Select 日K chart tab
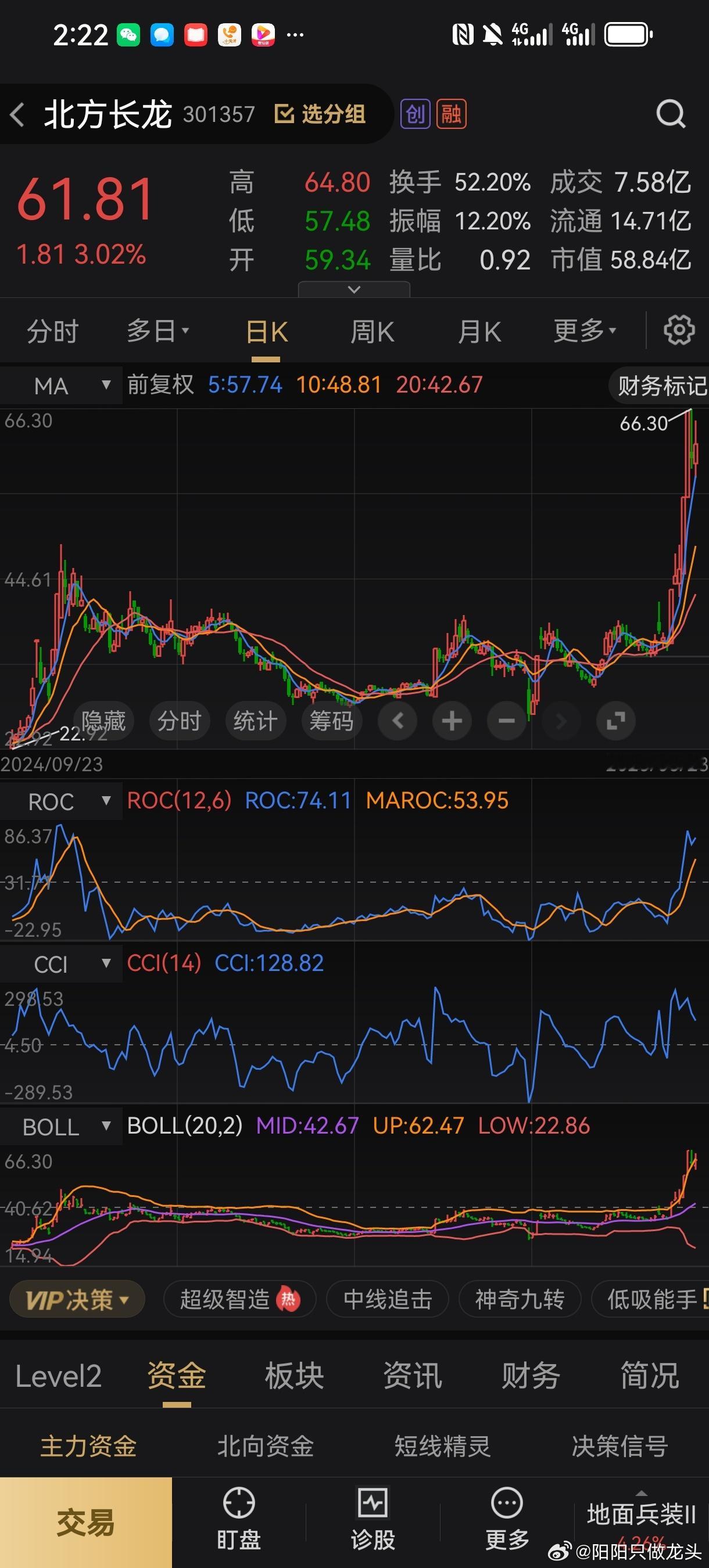This screenshot has width=709, height=1568. 267,332
